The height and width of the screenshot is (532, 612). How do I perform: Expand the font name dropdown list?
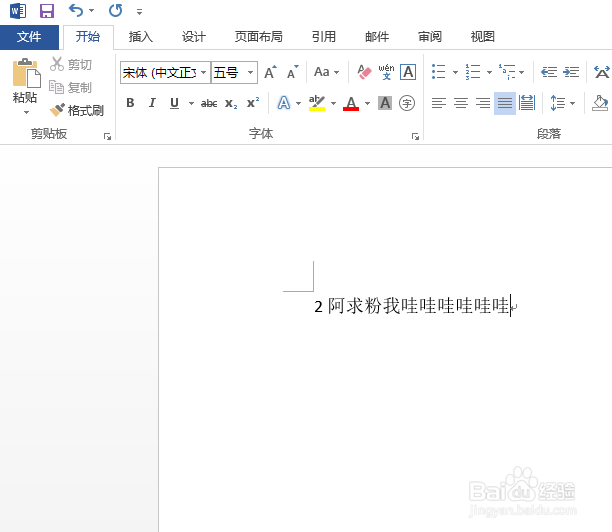[203, 73]
